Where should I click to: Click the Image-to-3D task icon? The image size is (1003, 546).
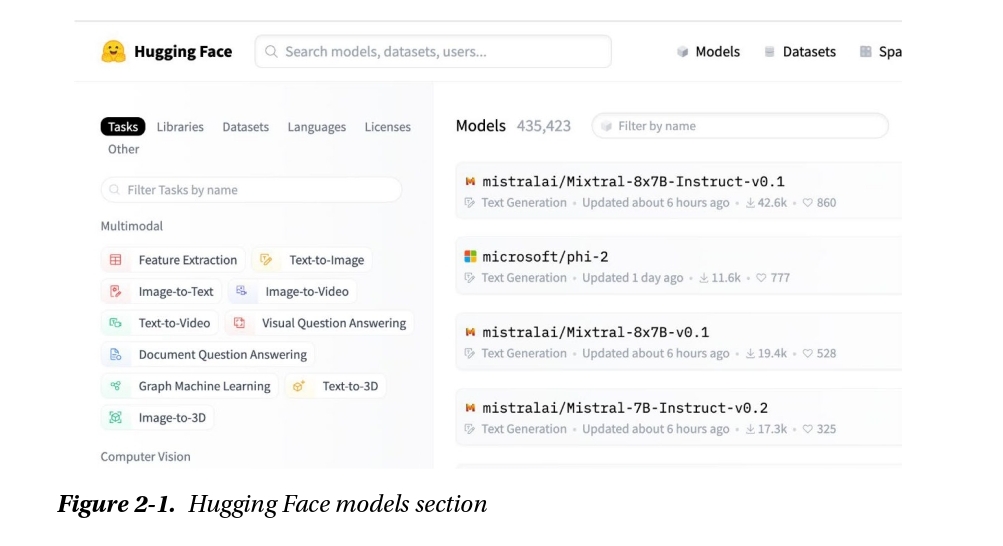tap(116, 418)
